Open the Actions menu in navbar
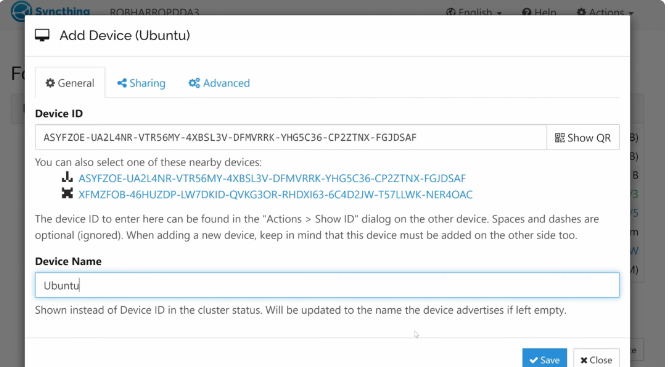 (x=605, y=12)
